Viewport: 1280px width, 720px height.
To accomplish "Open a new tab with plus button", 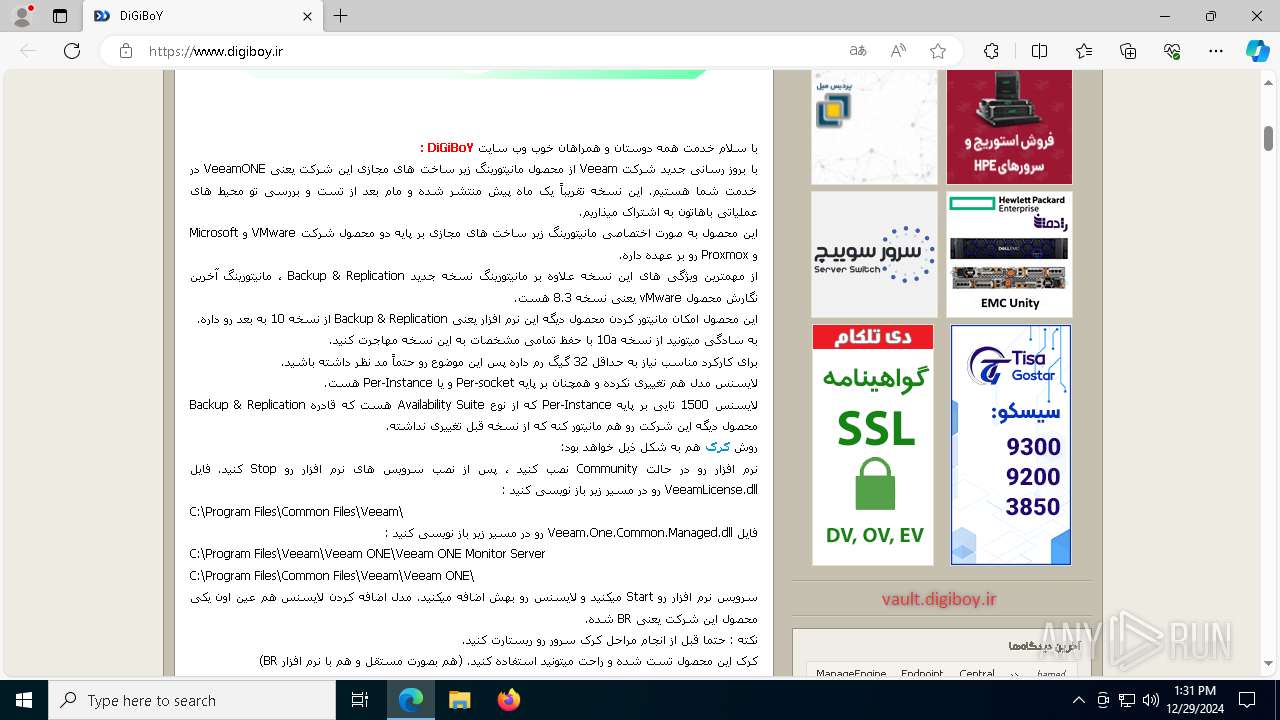I will (x=341, y=16).
